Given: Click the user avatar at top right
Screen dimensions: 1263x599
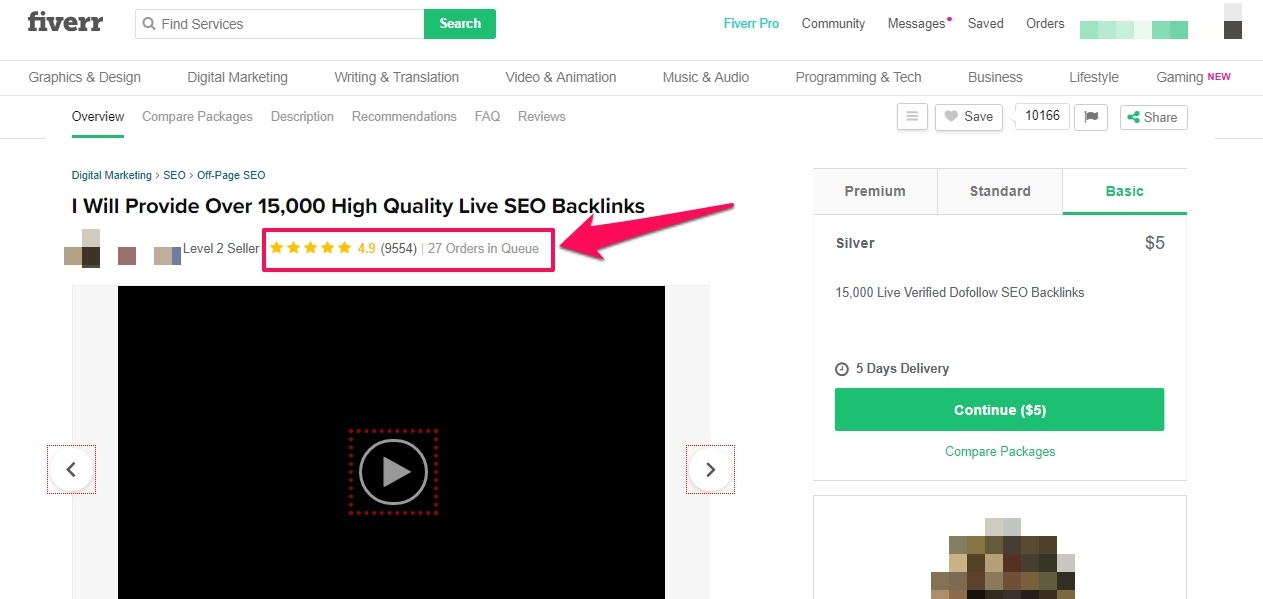Looking at the screenshot, I should coord(1233,21).
